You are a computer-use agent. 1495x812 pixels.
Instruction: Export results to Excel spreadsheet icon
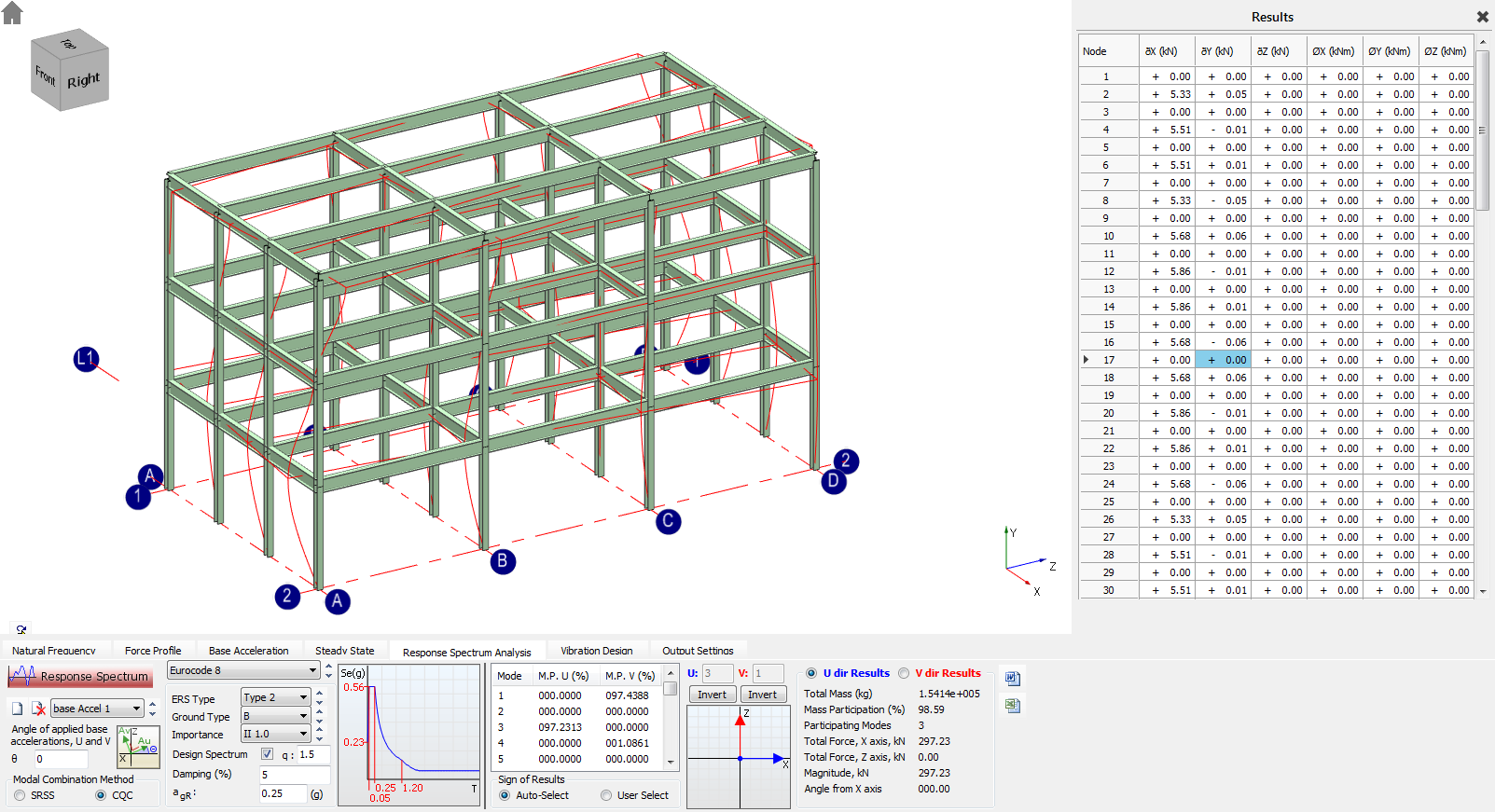[x=1013, y=706]
